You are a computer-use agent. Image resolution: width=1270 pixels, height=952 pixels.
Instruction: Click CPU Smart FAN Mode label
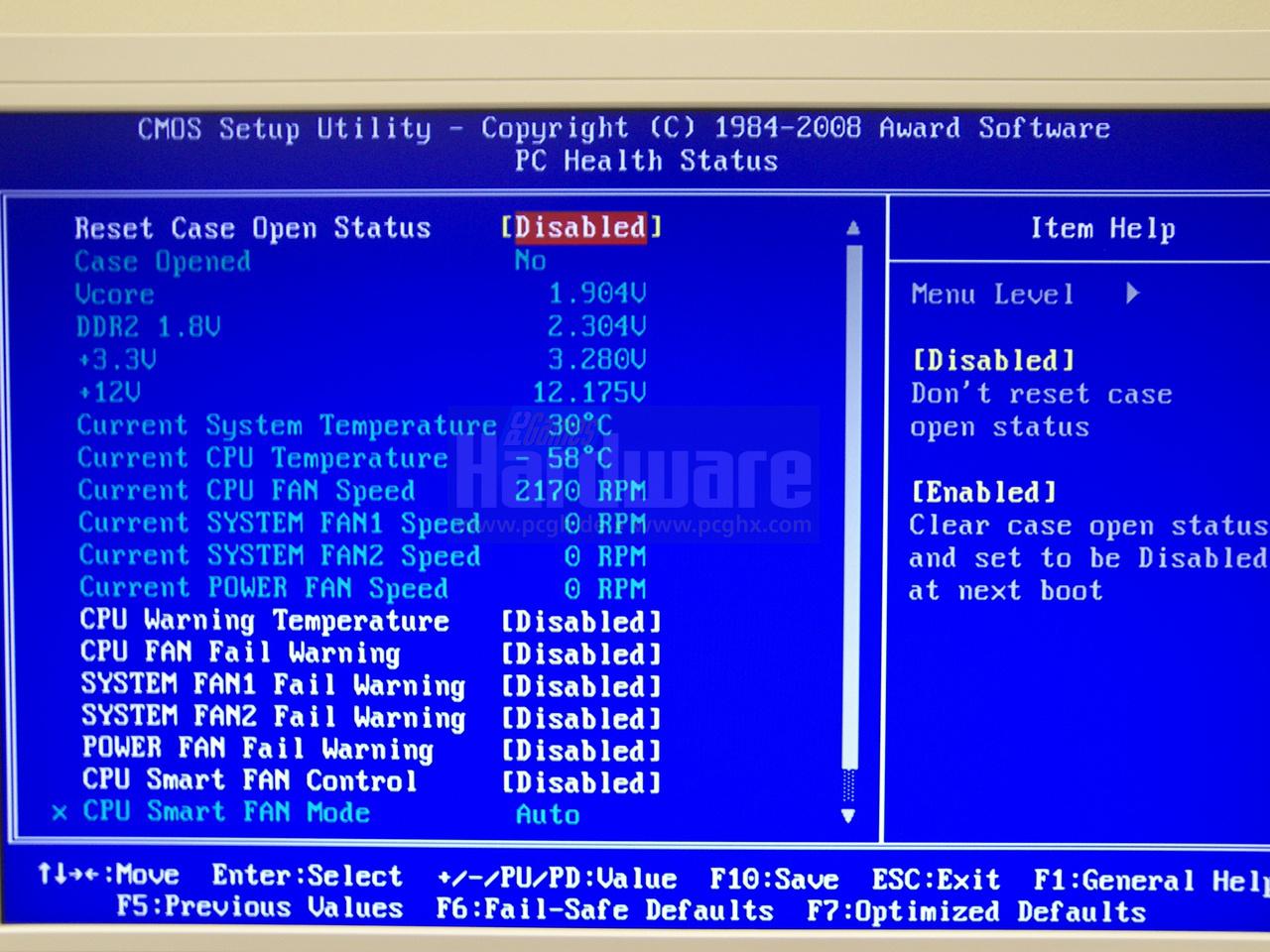(x=226, y=811)
